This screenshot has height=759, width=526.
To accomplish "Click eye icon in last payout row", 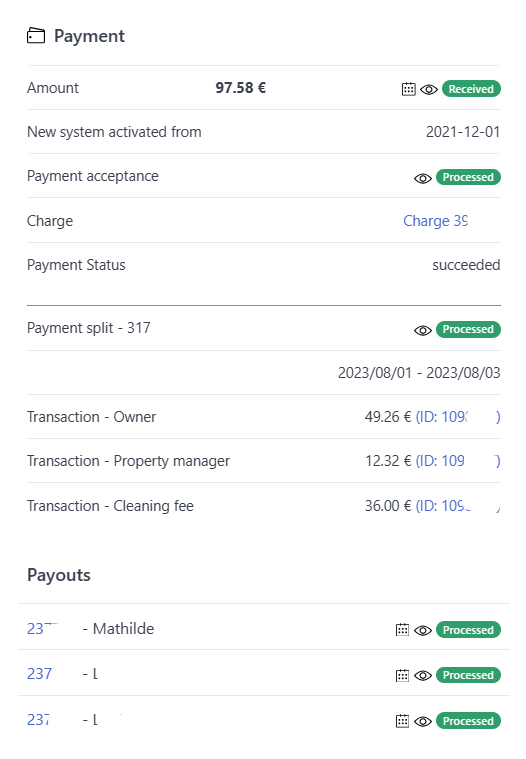I will pos(422,722).
